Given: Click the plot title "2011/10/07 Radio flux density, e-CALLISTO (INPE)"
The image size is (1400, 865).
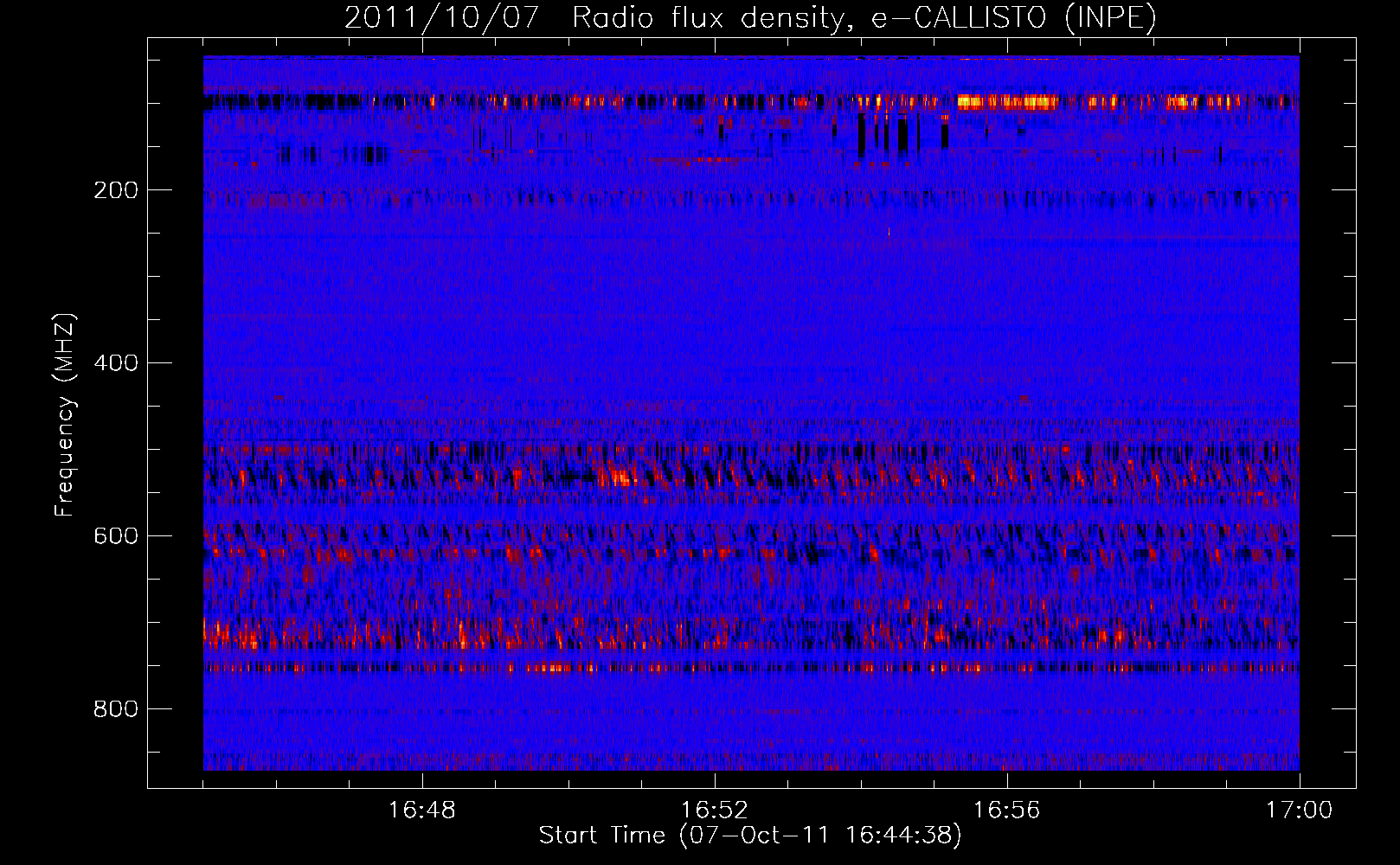Looking at the screenshot, I should click(750, 17).
